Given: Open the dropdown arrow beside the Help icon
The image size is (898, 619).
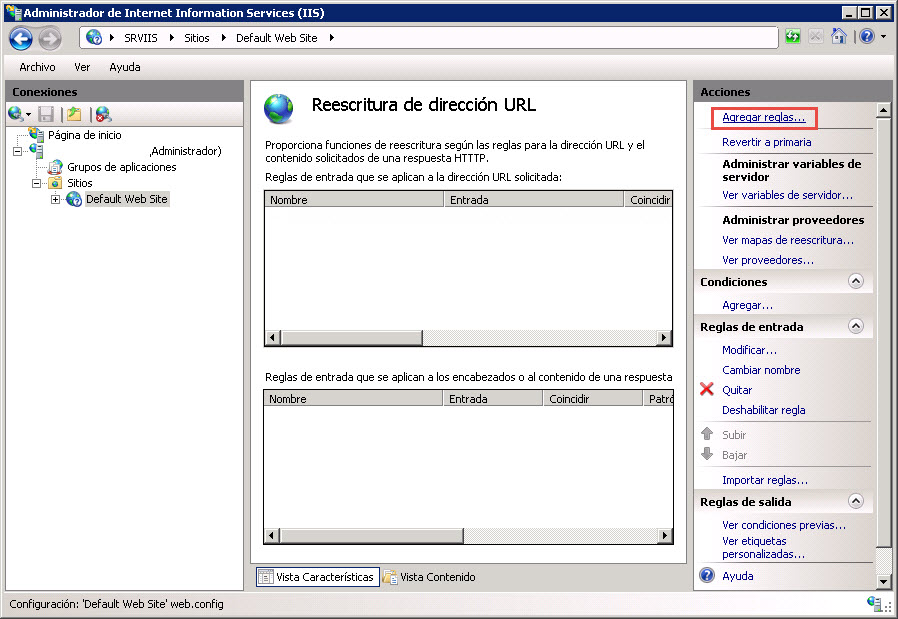Looking at the screenshot, I should (x=884, y=37).
